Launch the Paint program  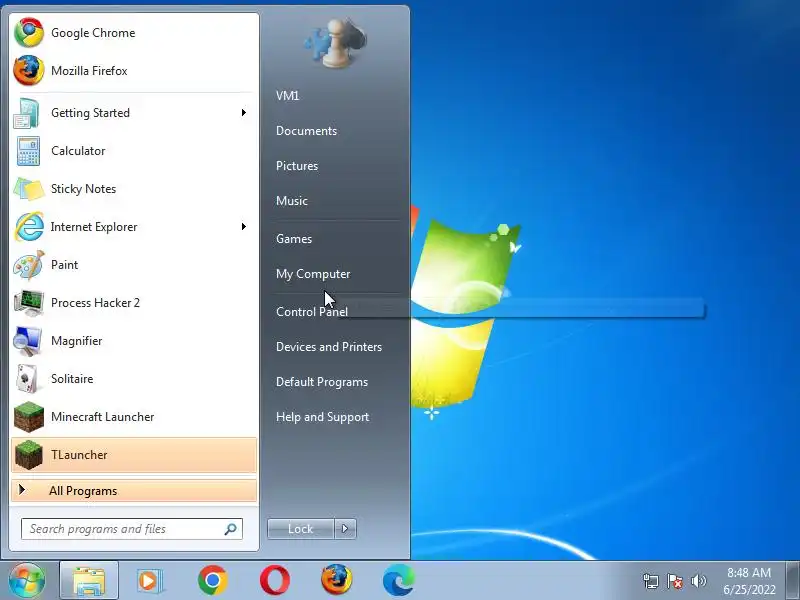click(x=134, y=265)
